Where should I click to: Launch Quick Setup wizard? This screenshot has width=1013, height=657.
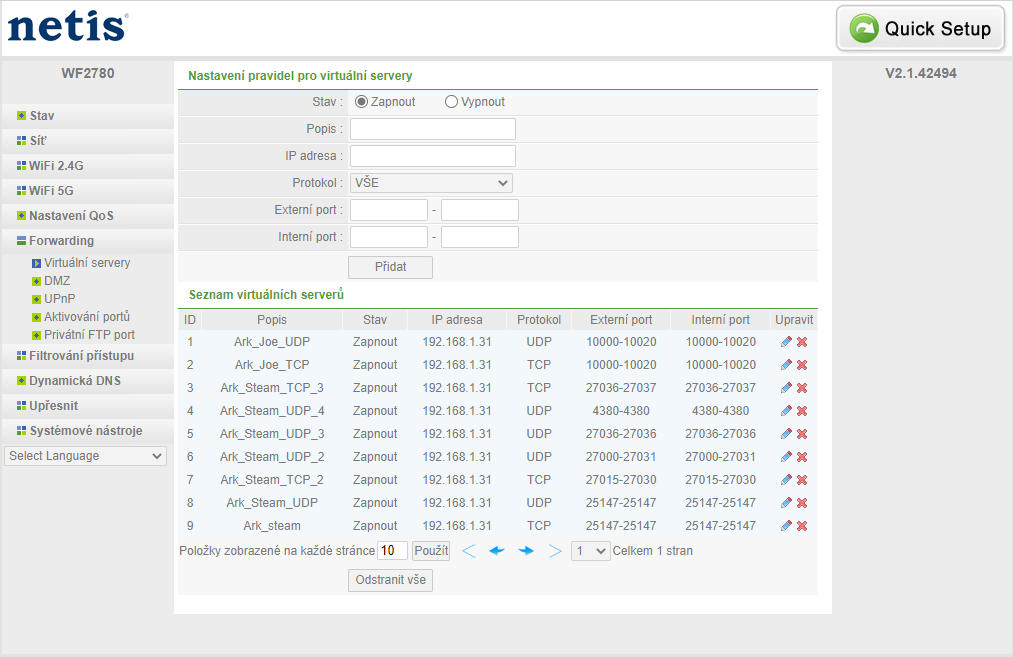click(920, 29)
